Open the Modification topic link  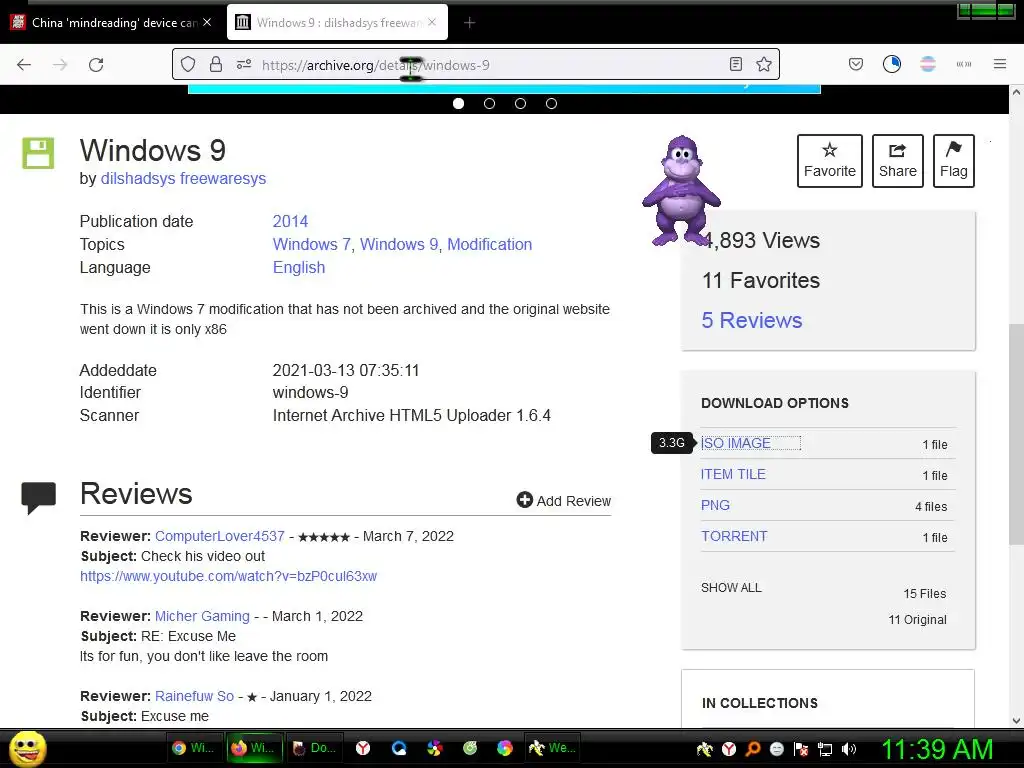490,244
